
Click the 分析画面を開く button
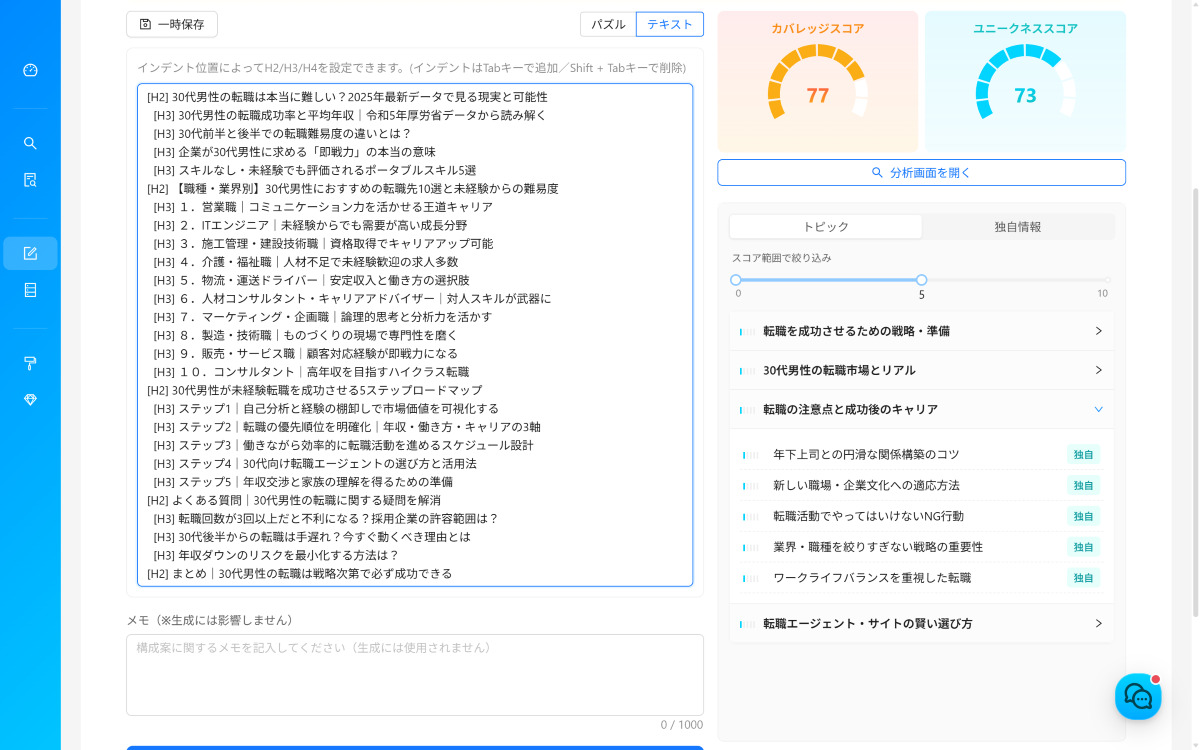920,172
